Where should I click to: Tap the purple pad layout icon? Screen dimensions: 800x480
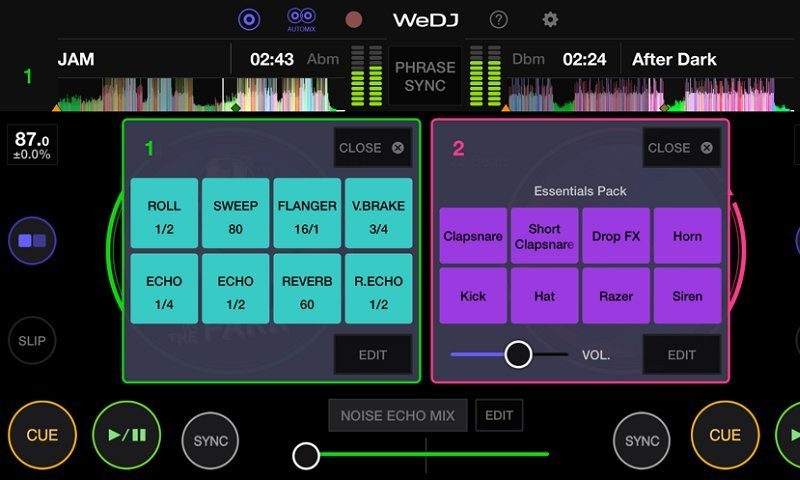click(x=32, y=241)
